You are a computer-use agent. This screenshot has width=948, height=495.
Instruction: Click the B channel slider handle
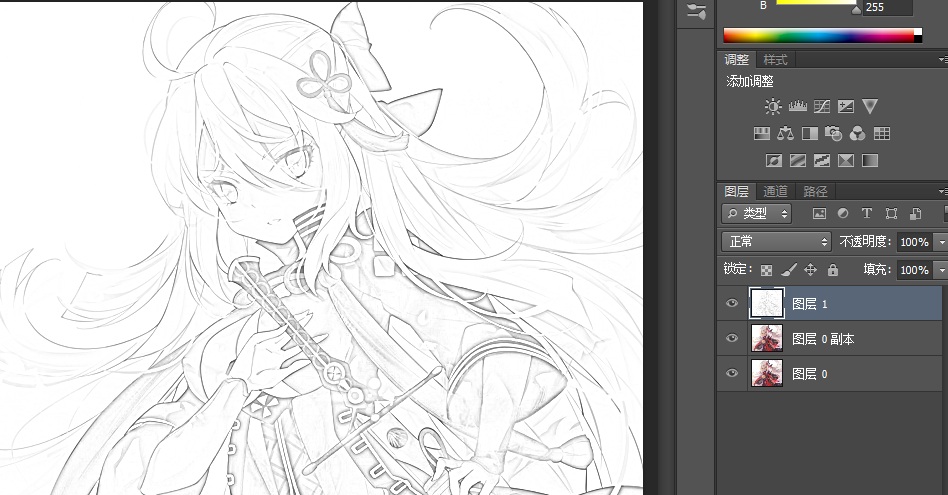(855, 10)
